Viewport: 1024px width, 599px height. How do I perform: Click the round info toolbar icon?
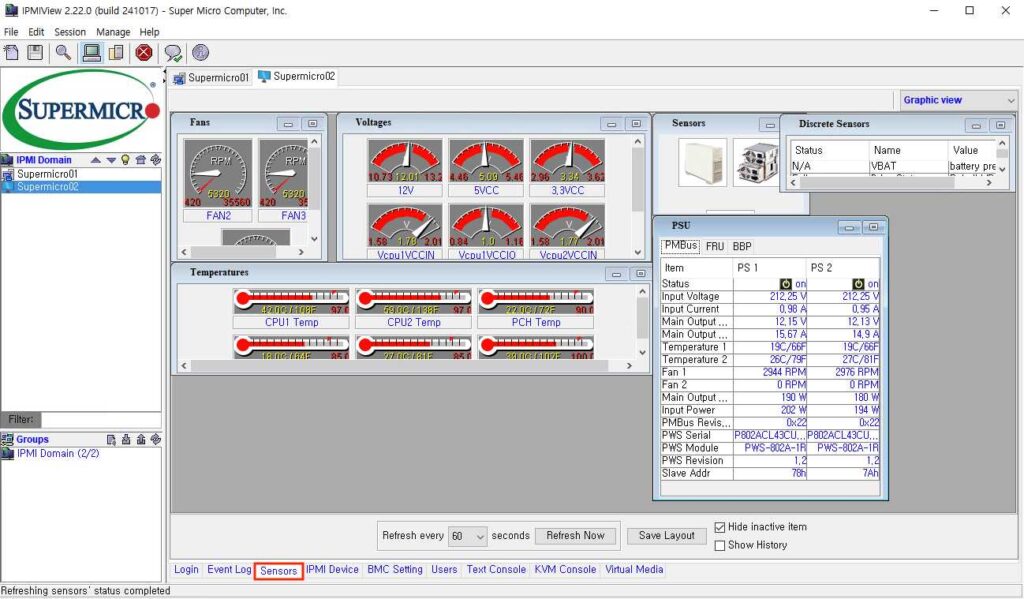200,52
